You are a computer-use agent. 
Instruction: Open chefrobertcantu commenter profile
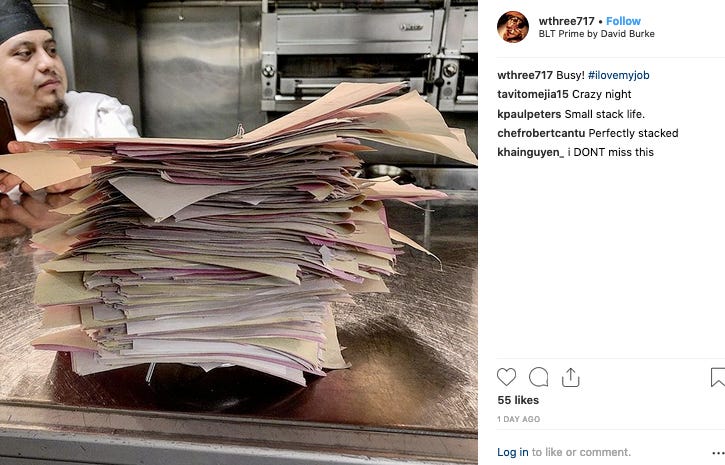(541, 133)
